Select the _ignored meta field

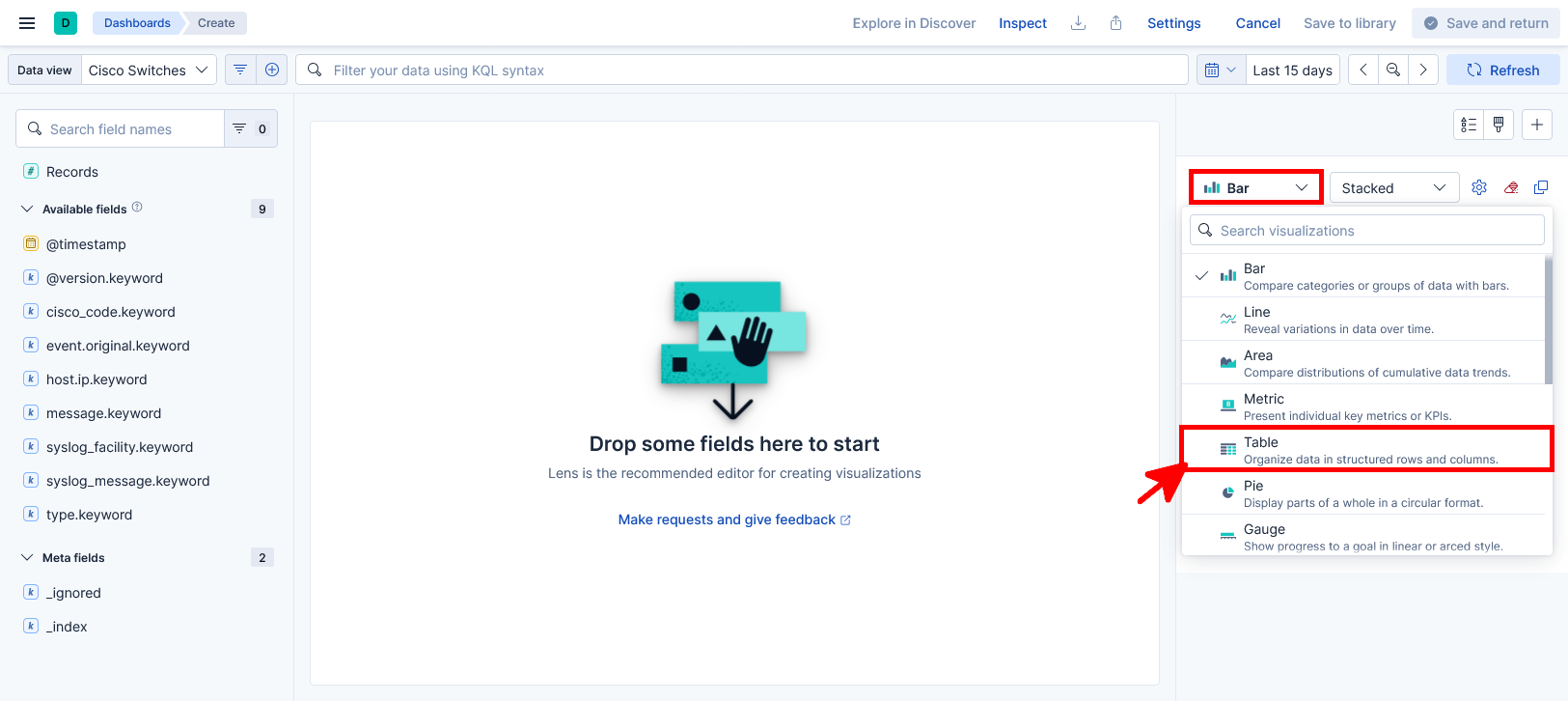tap(73, 592)
